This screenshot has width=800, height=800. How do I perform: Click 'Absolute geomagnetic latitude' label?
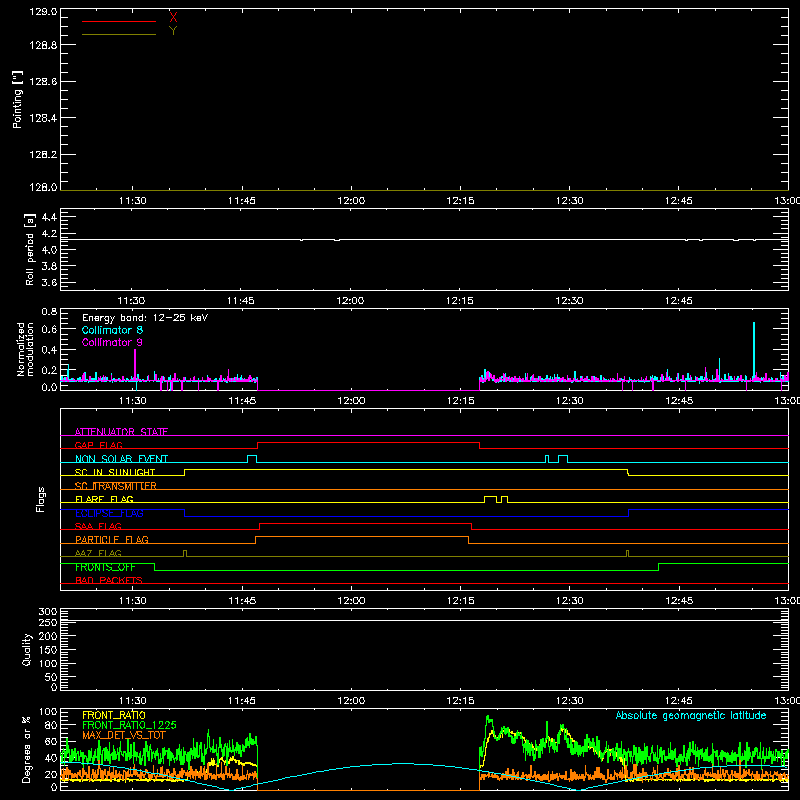[x=691, y=716]
